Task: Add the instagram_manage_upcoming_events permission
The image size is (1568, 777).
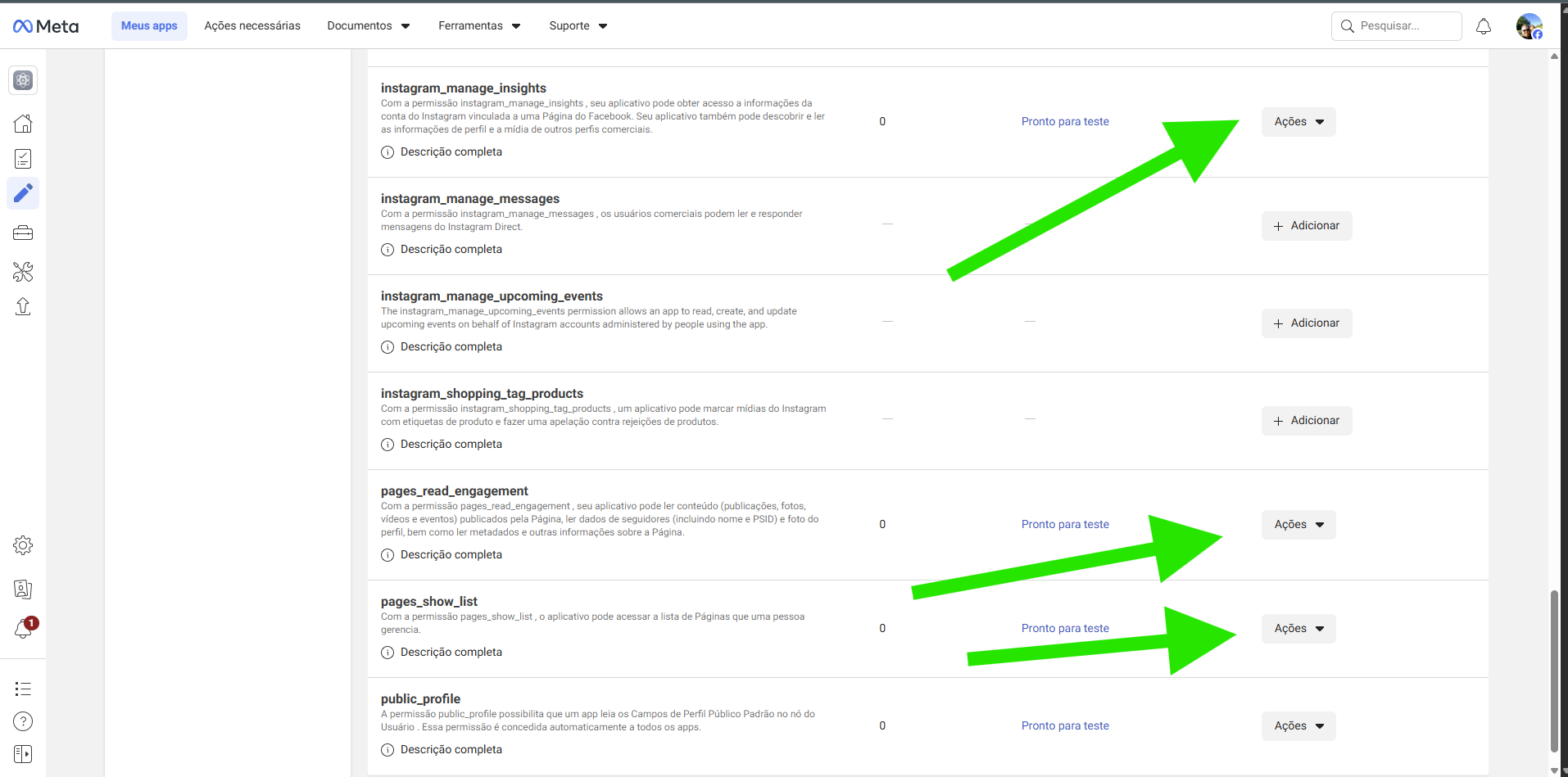Action: [x=1307, y=323]
